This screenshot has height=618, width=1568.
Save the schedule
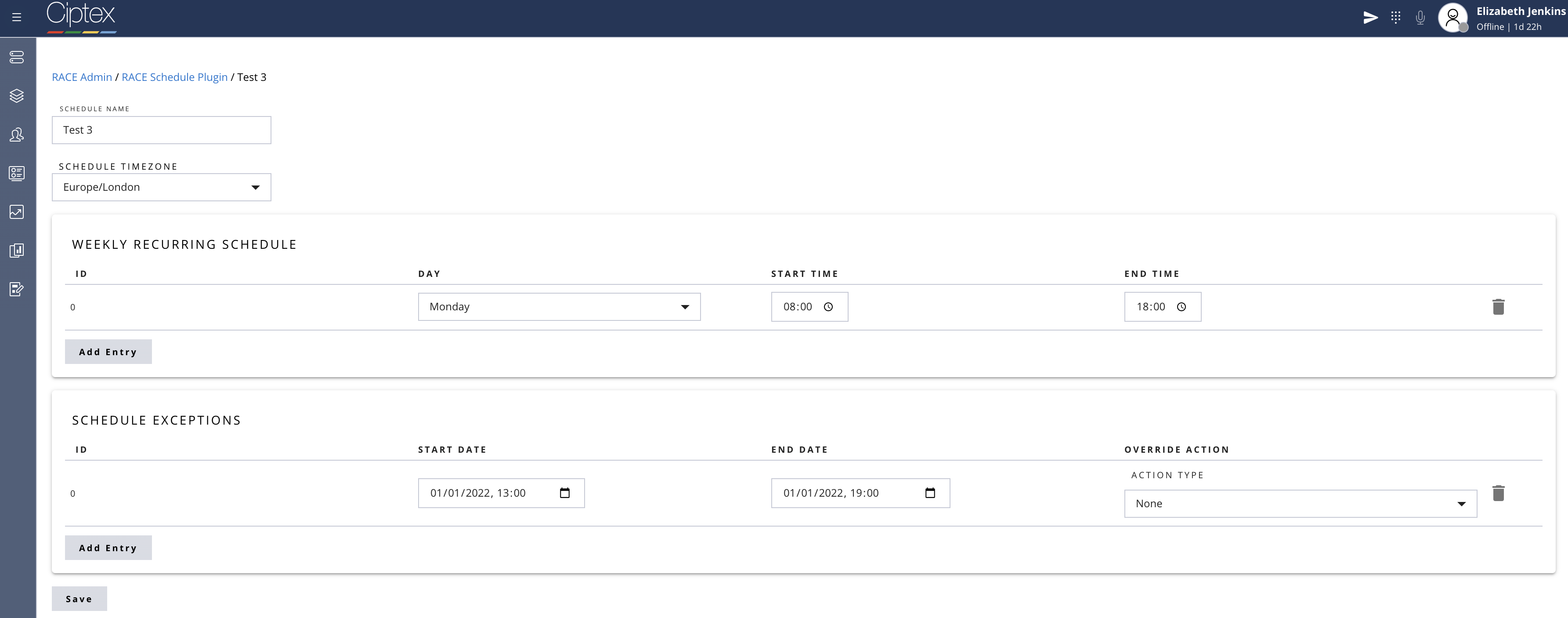point(79,599)
